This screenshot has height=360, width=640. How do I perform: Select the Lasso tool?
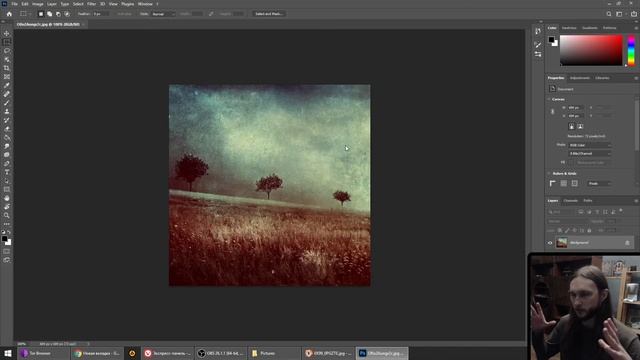[7, 51]
